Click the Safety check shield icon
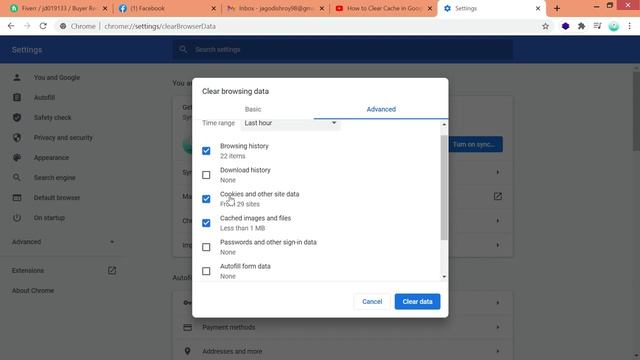The width and height of the screenshot is (640, 360). click(17, 117)
